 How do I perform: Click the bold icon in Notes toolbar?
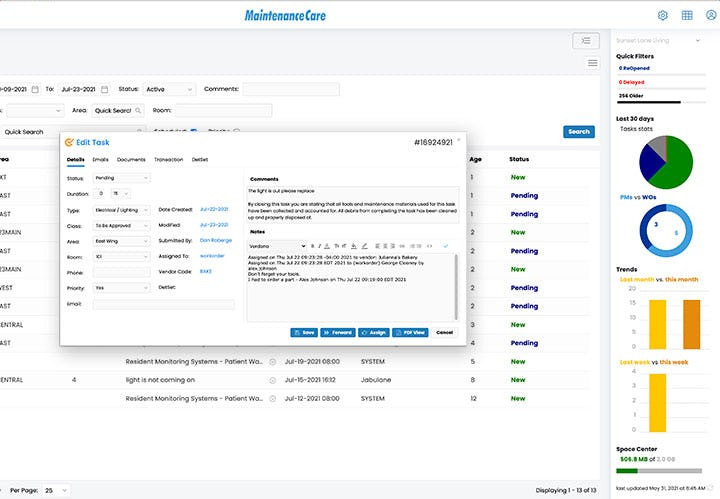312,245
